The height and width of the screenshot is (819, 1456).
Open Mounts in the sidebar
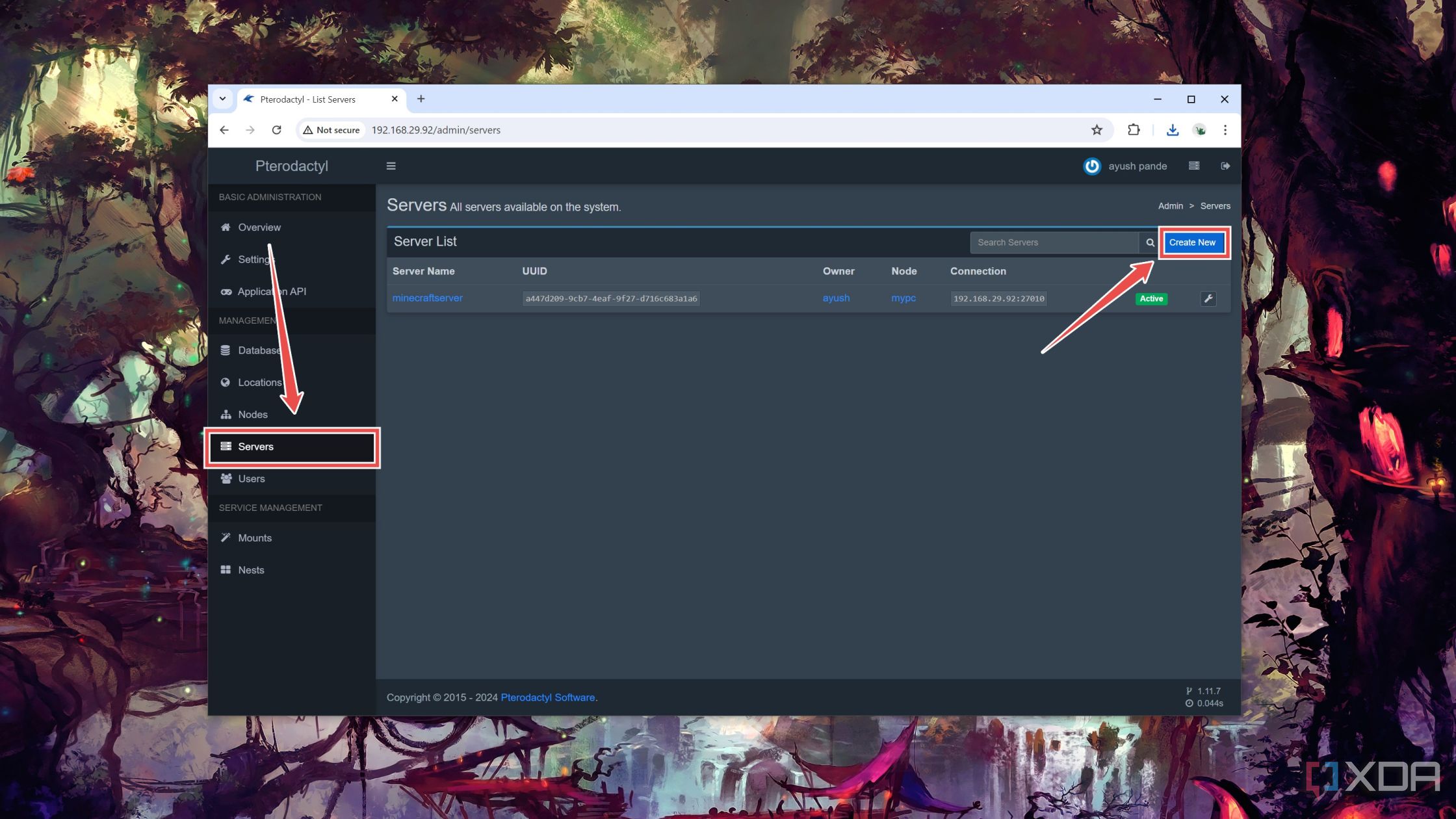point(292,538)
